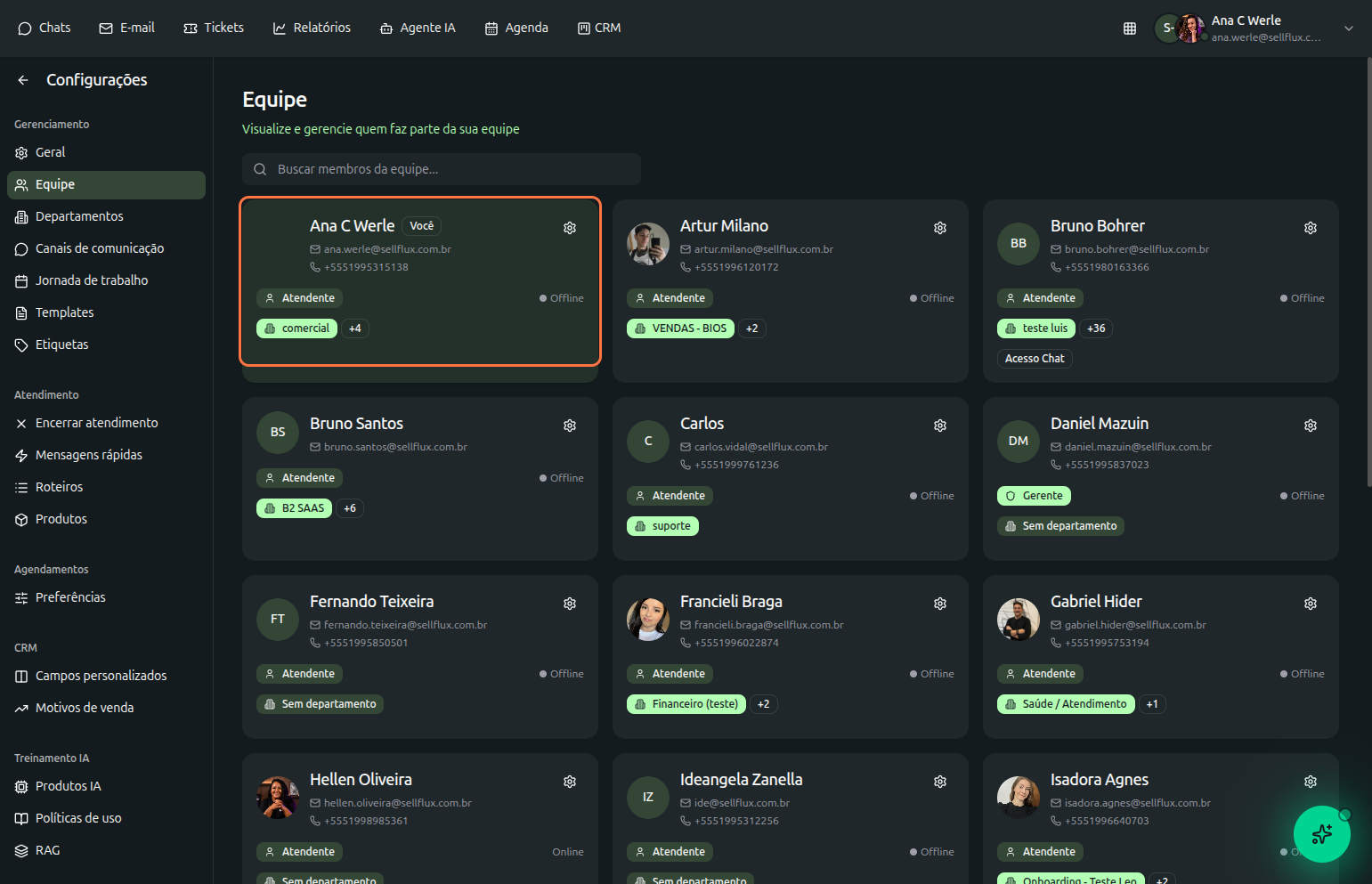Screen dimensions: 1372x884
Task: Click the Acesso Chat tag on Bruno Bohrer
Action: (x=1034, y=359)
